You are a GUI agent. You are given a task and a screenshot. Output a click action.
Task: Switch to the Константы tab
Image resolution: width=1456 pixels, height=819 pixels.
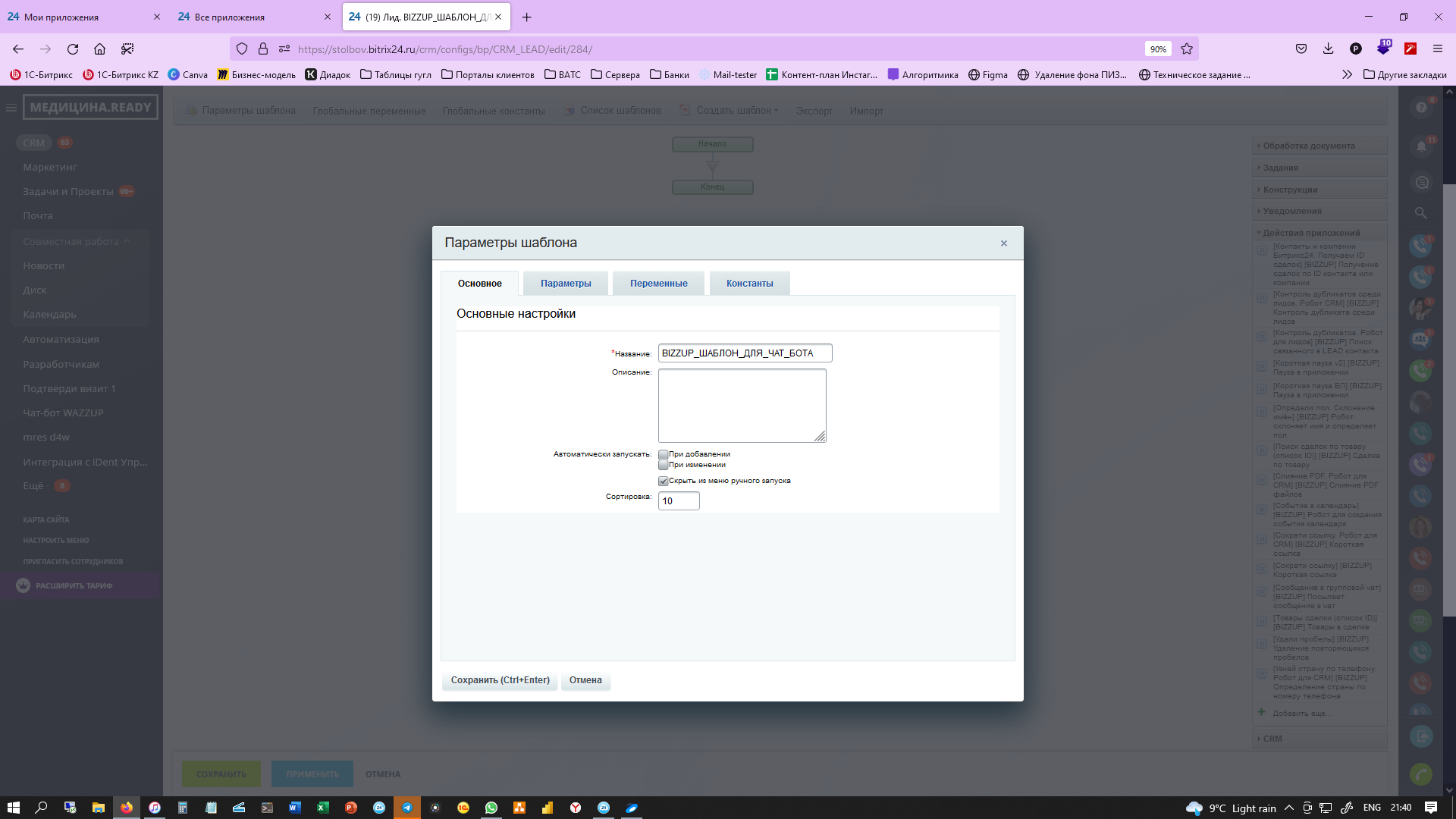[749, 284]
